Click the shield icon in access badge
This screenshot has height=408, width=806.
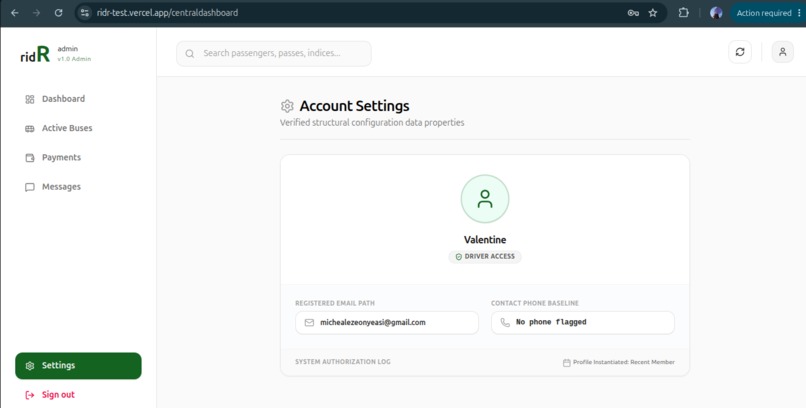459,256
